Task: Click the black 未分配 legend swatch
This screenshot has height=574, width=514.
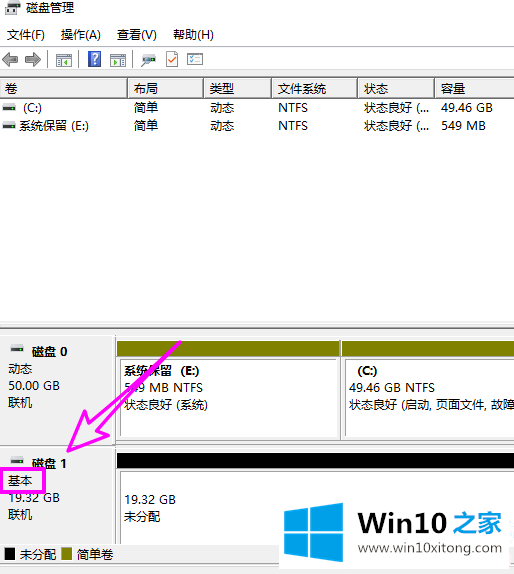Action: 10,554
